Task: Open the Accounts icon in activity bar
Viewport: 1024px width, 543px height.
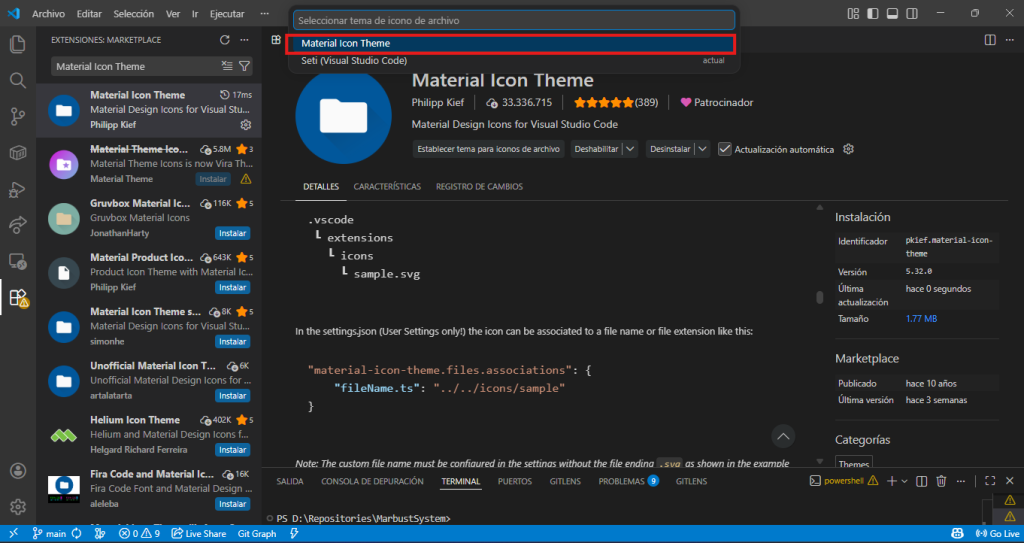Action: point(18,470)
